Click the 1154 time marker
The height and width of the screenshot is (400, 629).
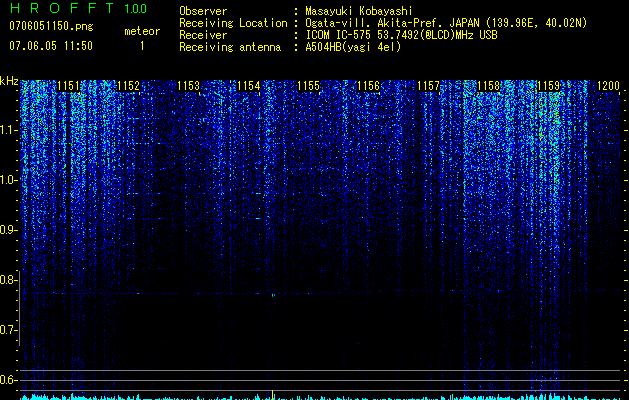pos(248,85)
